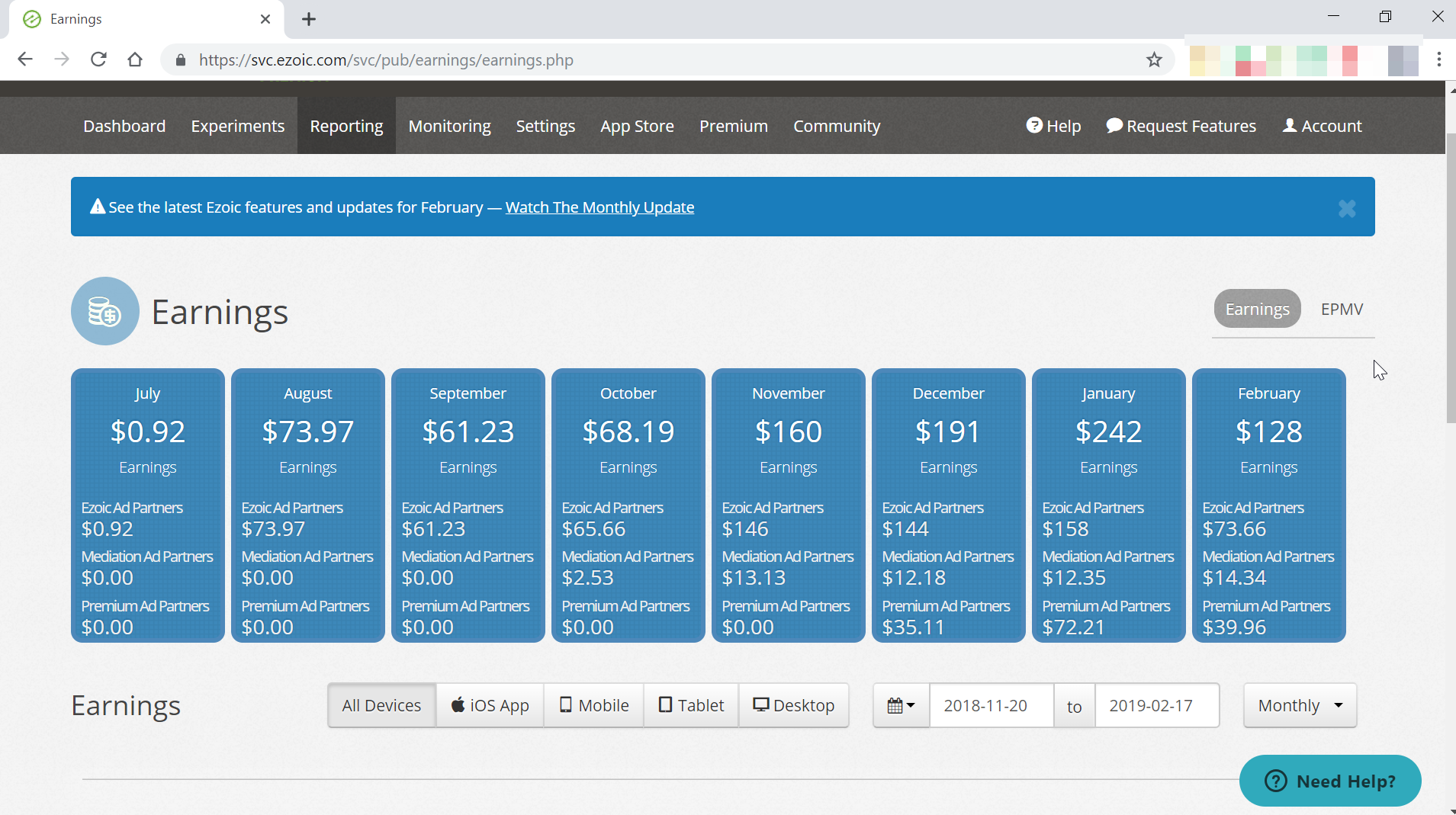Open the App Store menu
The image size is (1456, 815).
point(637,126)
